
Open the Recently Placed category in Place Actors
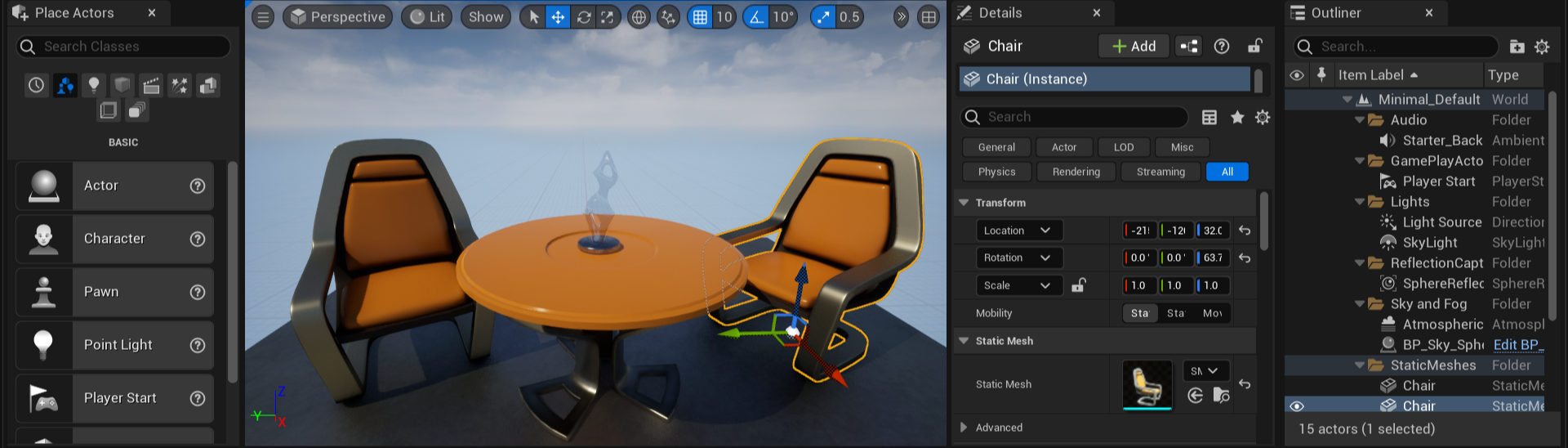click(x=36, y=85)
